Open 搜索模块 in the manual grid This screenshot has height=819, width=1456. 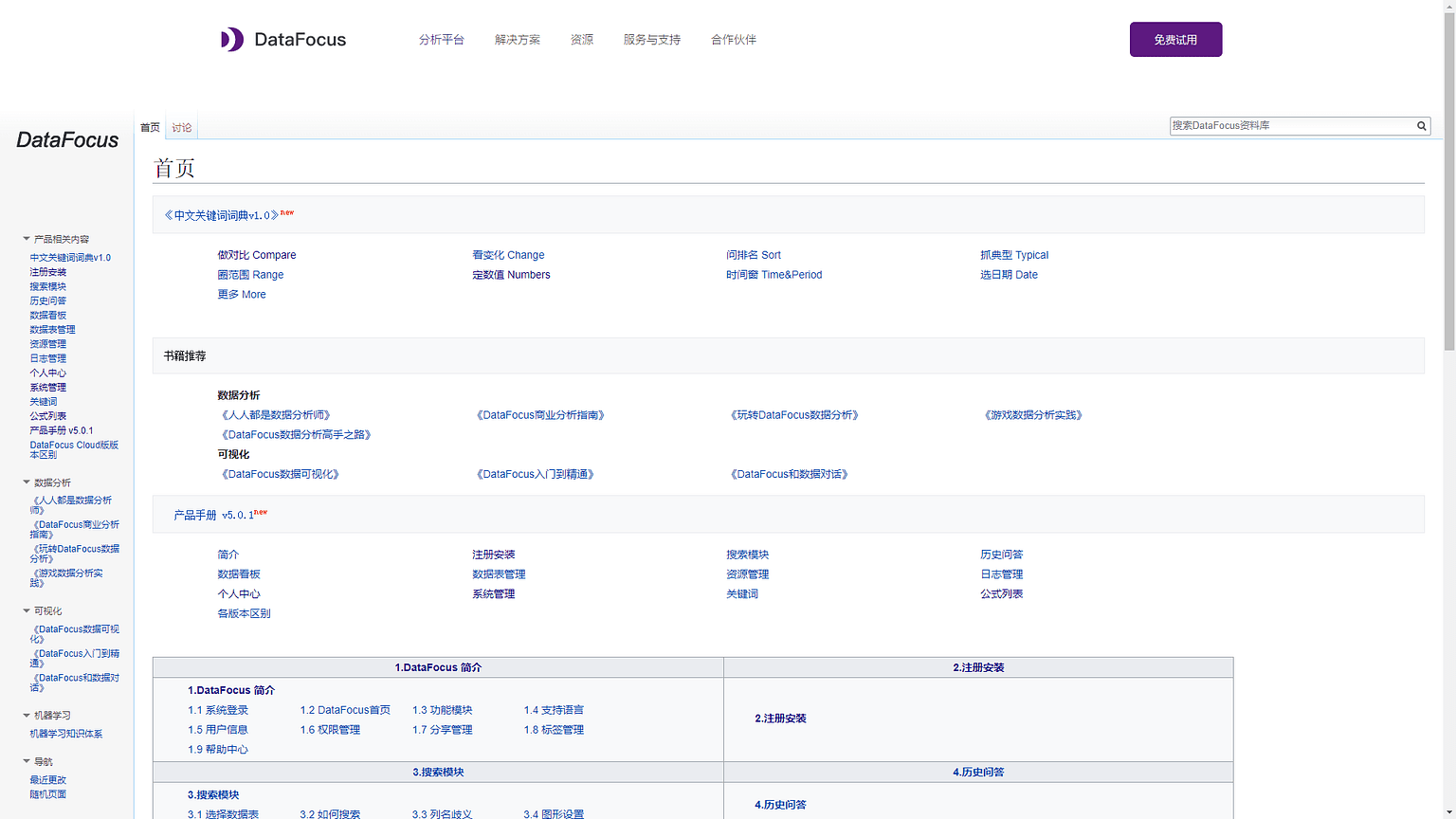point(748,555)
